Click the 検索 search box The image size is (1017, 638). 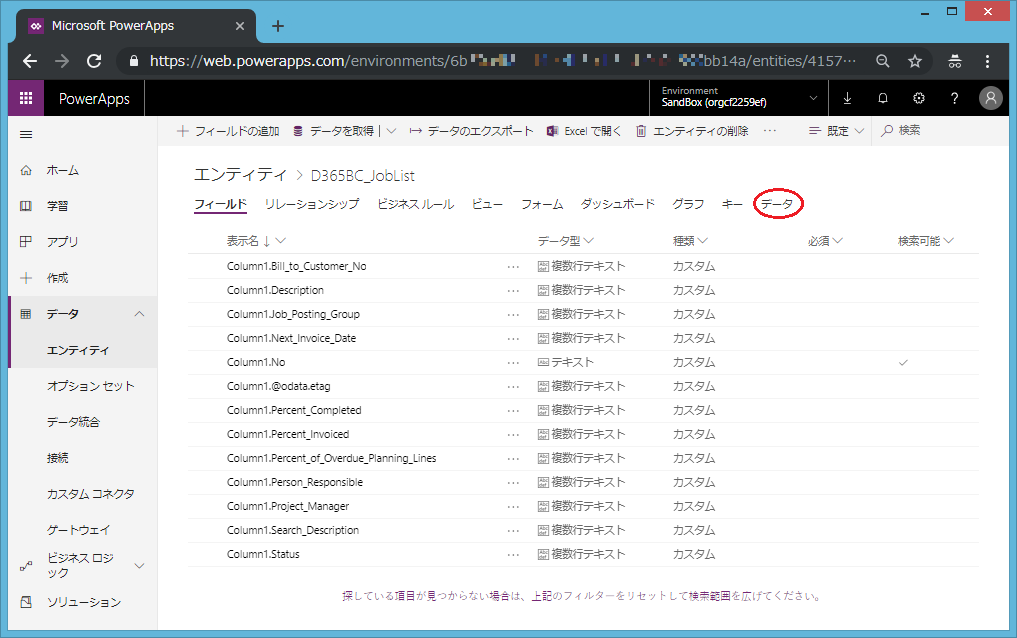pyautogui.click(x=940, y=131)
